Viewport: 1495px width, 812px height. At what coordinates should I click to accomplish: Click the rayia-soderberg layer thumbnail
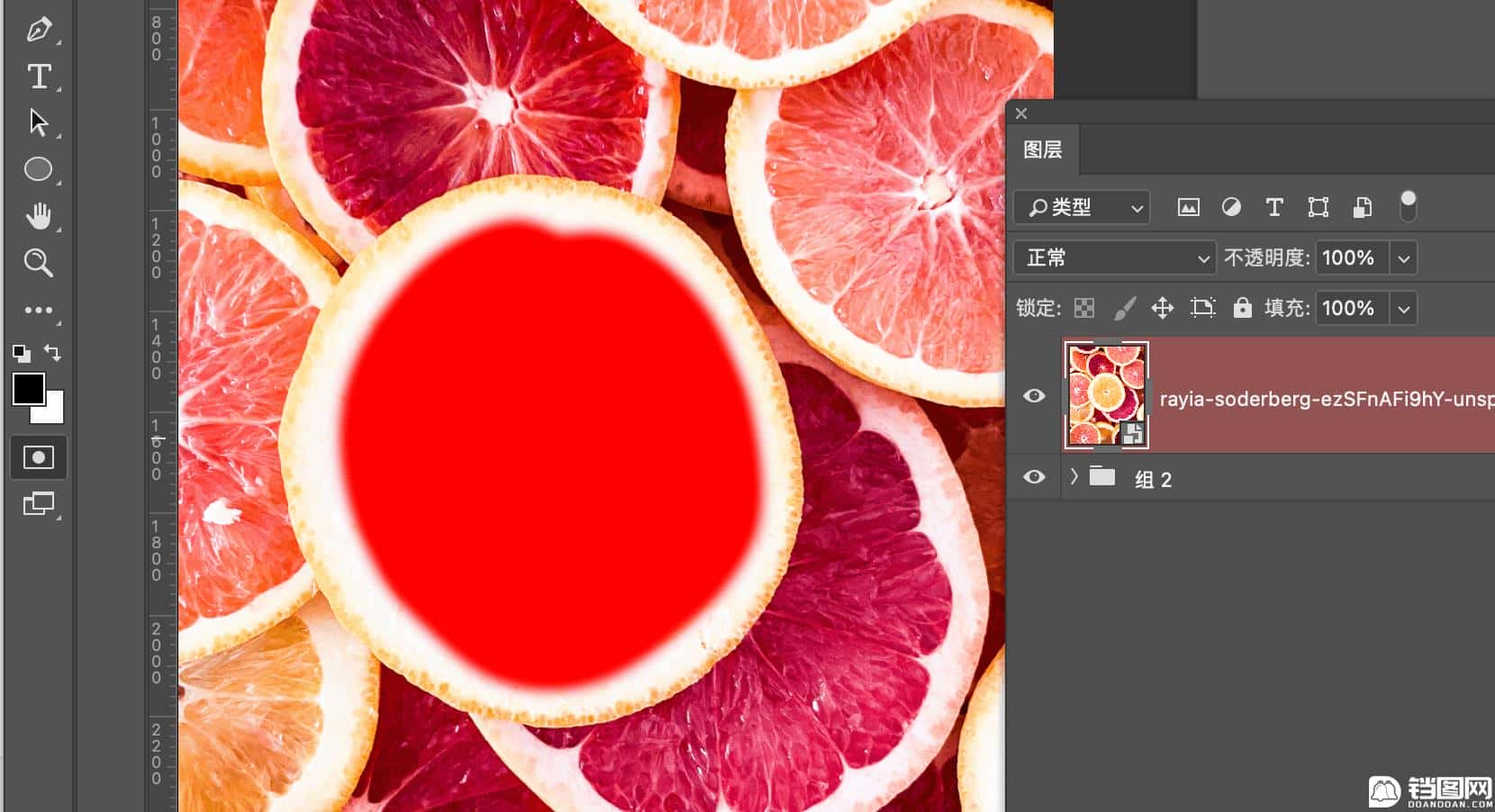(x=1106, y=395)
